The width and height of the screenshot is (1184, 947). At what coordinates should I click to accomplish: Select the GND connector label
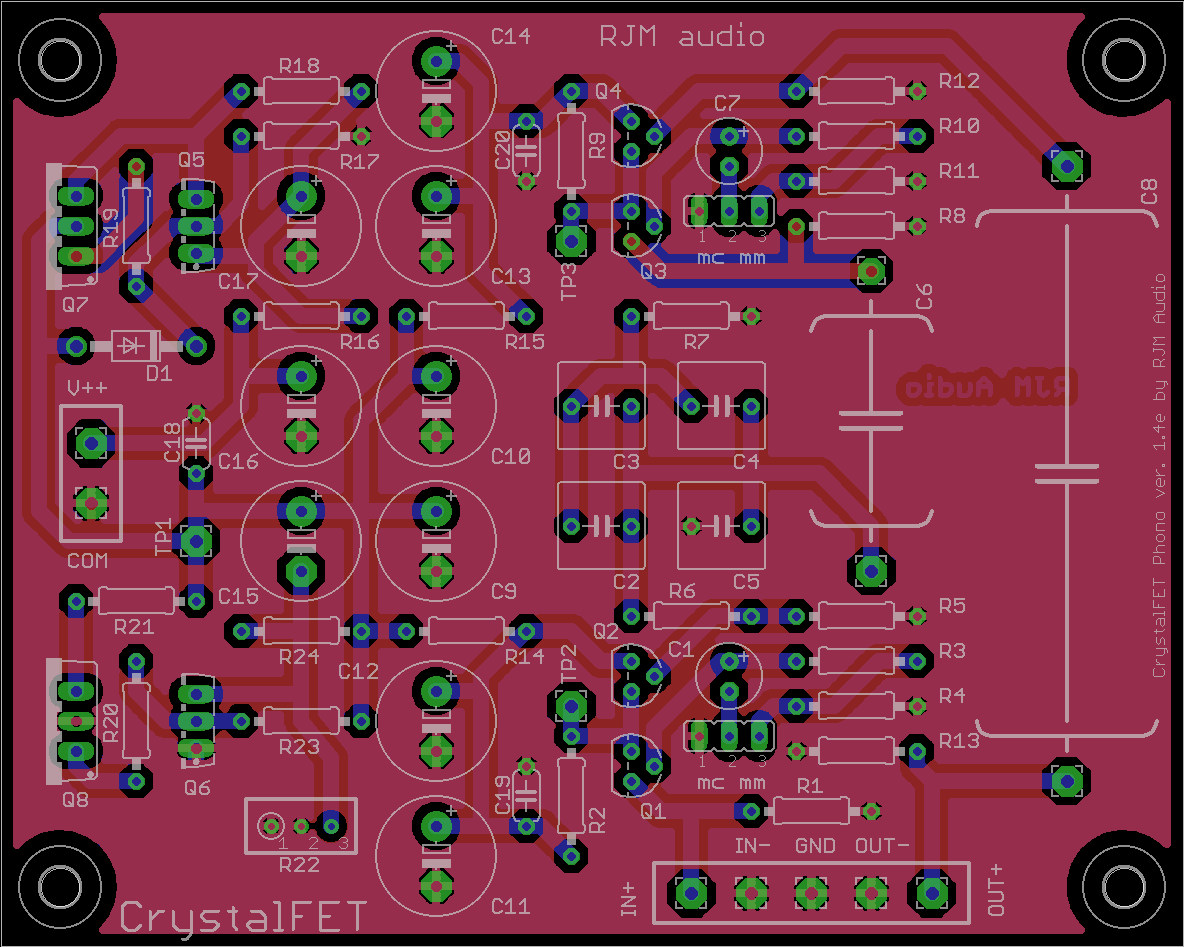[815, 846]
